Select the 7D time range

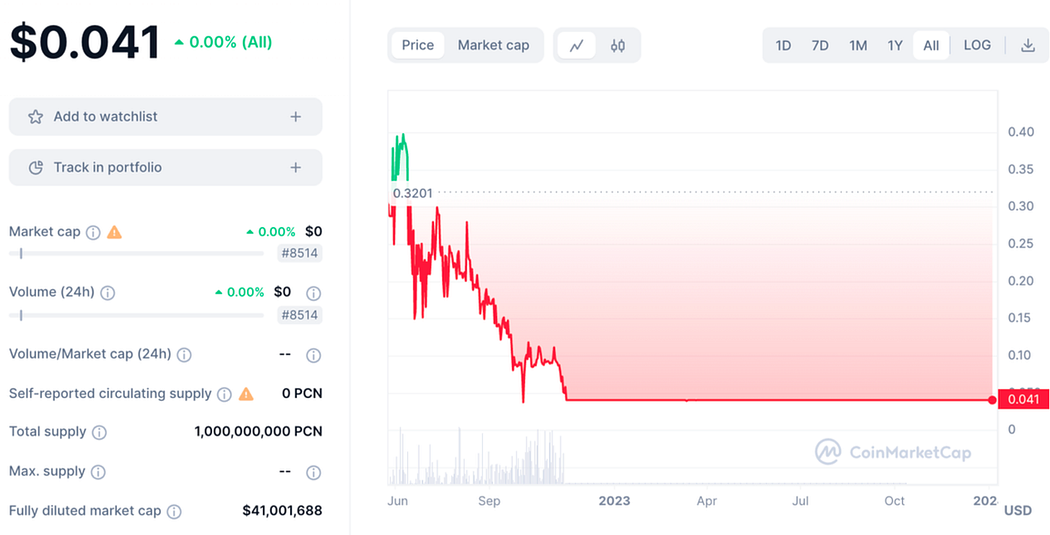820,45
